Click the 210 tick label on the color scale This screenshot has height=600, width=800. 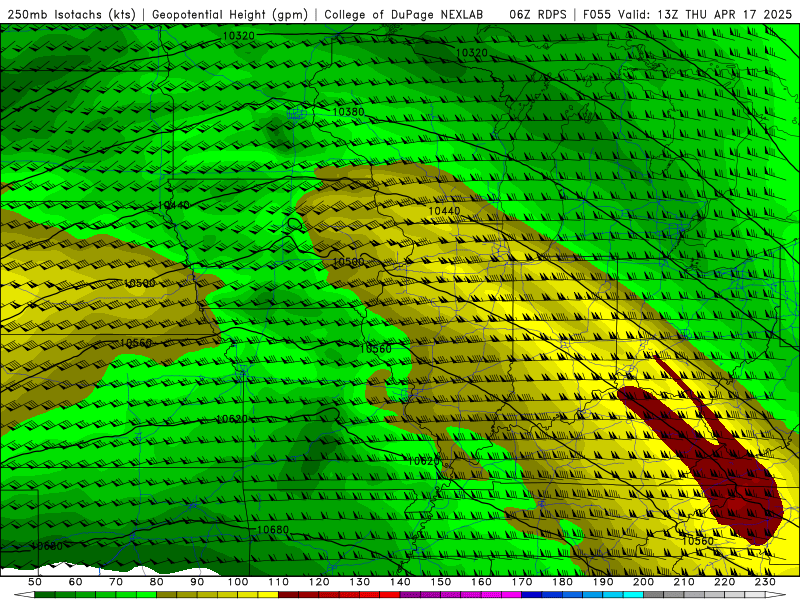click(x=684, y=582)
